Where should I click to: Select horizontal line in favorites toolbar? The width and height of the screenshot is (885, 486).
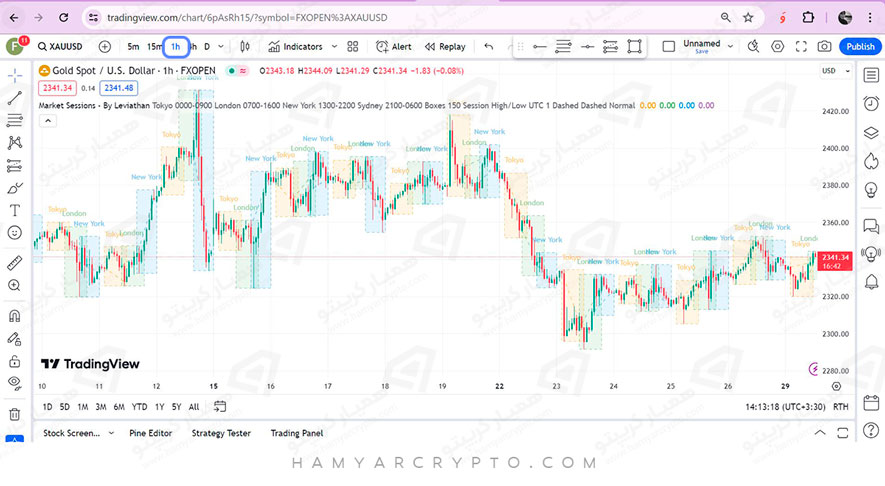540,46
